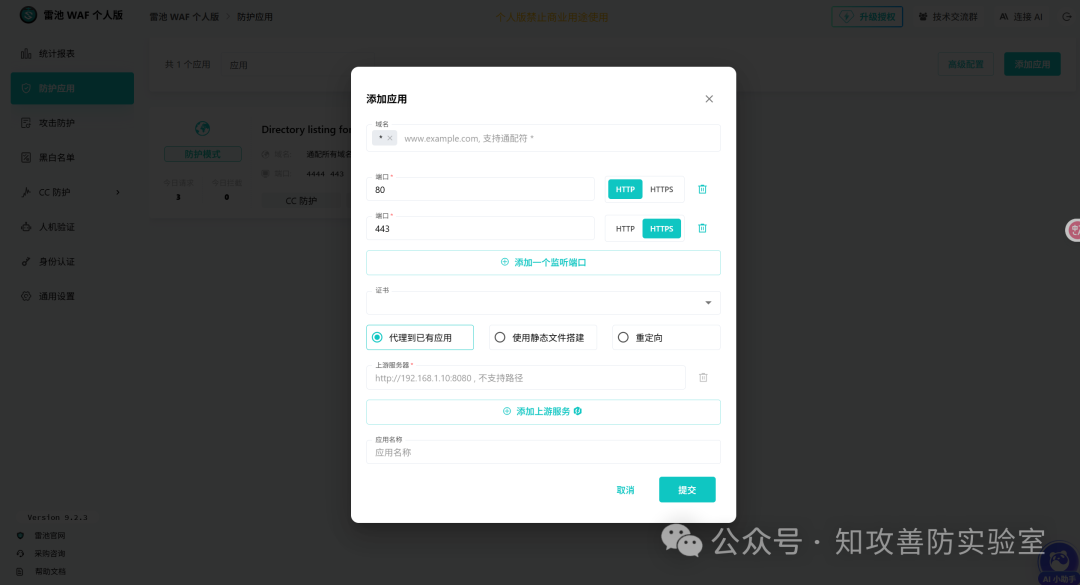The width and height of the screenshot is (1080, 585).
Task: Click 雷池 WAF 个人版 breadcrumb
Action: [184, 17]
